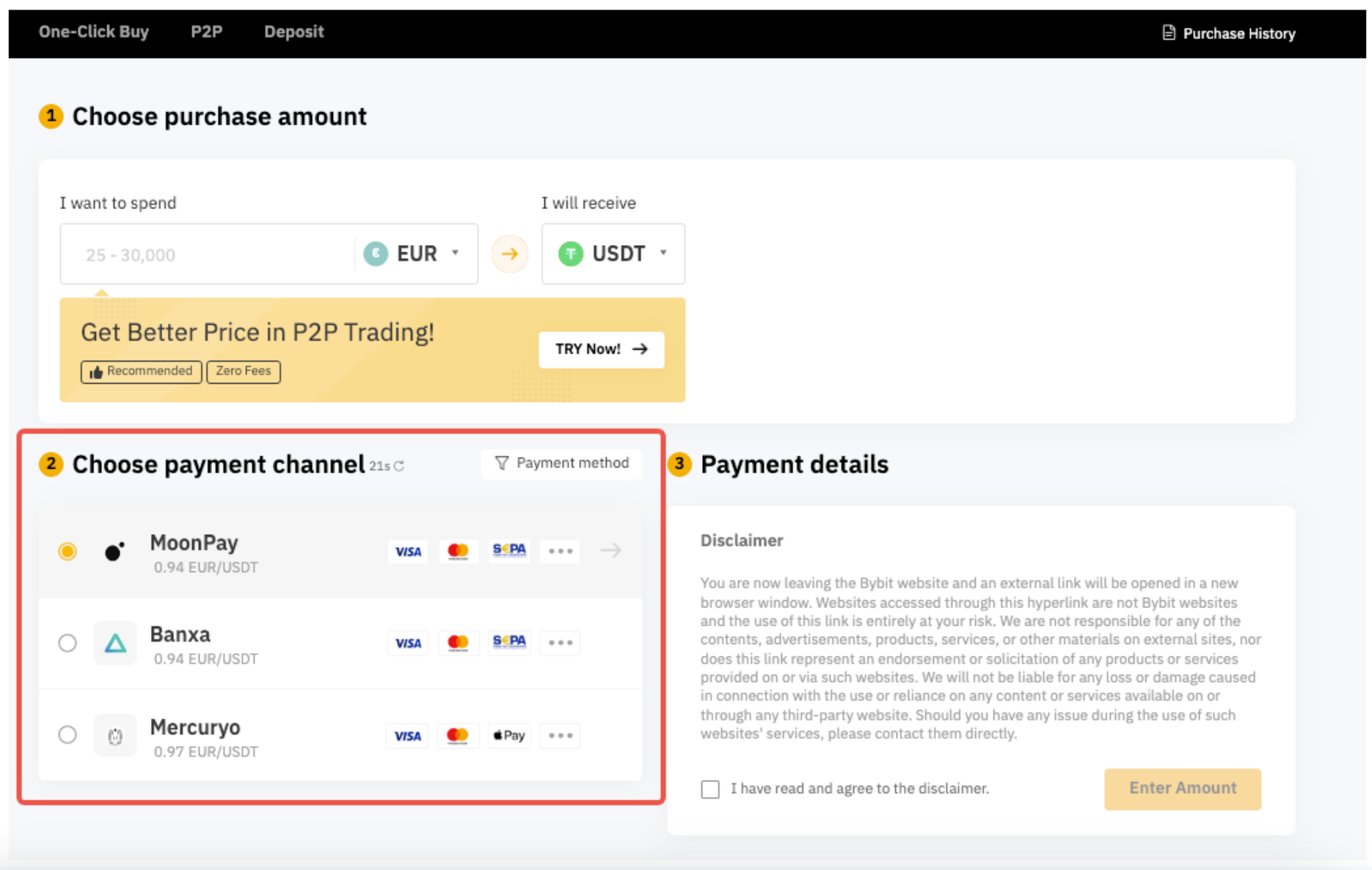1372x870 pixels.
Task: Focus the spend amount input field
Action: tap(208, 255)
